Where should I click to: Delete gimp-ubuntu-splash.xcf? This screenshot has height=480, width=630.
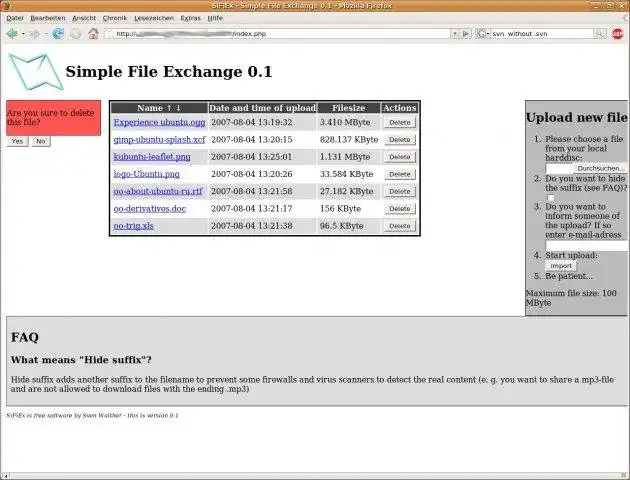click(x=400, y=140)
